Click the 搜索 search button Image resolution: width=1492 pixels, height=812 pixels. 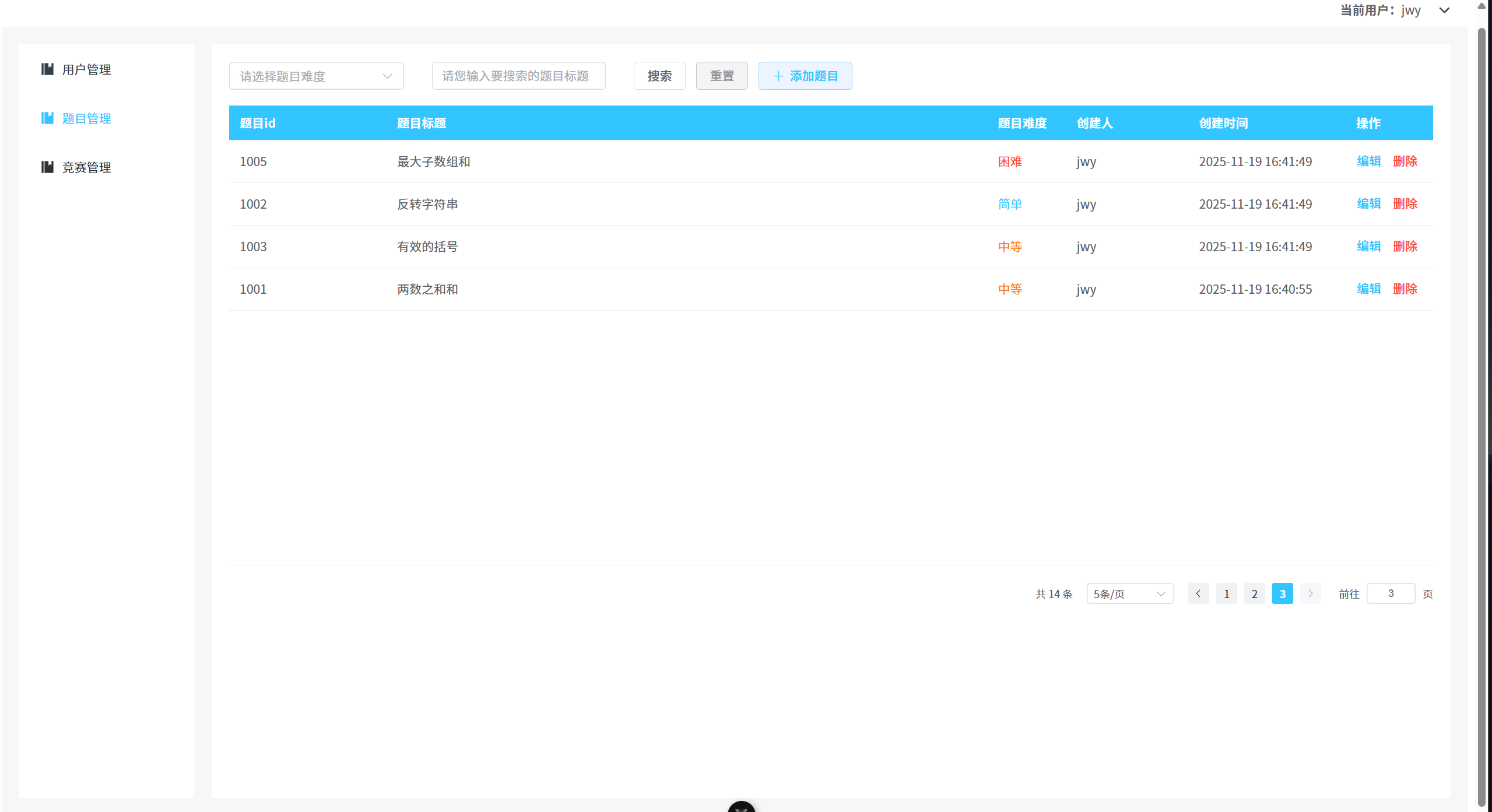click(x=659, y=76)
